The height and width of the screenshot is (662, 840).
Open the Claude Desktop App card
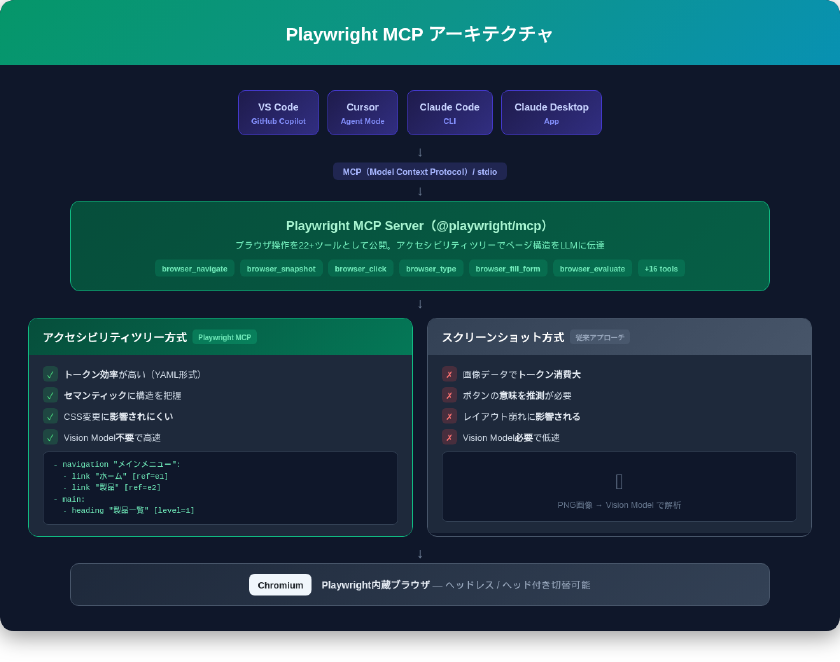(x=551, y=113)
